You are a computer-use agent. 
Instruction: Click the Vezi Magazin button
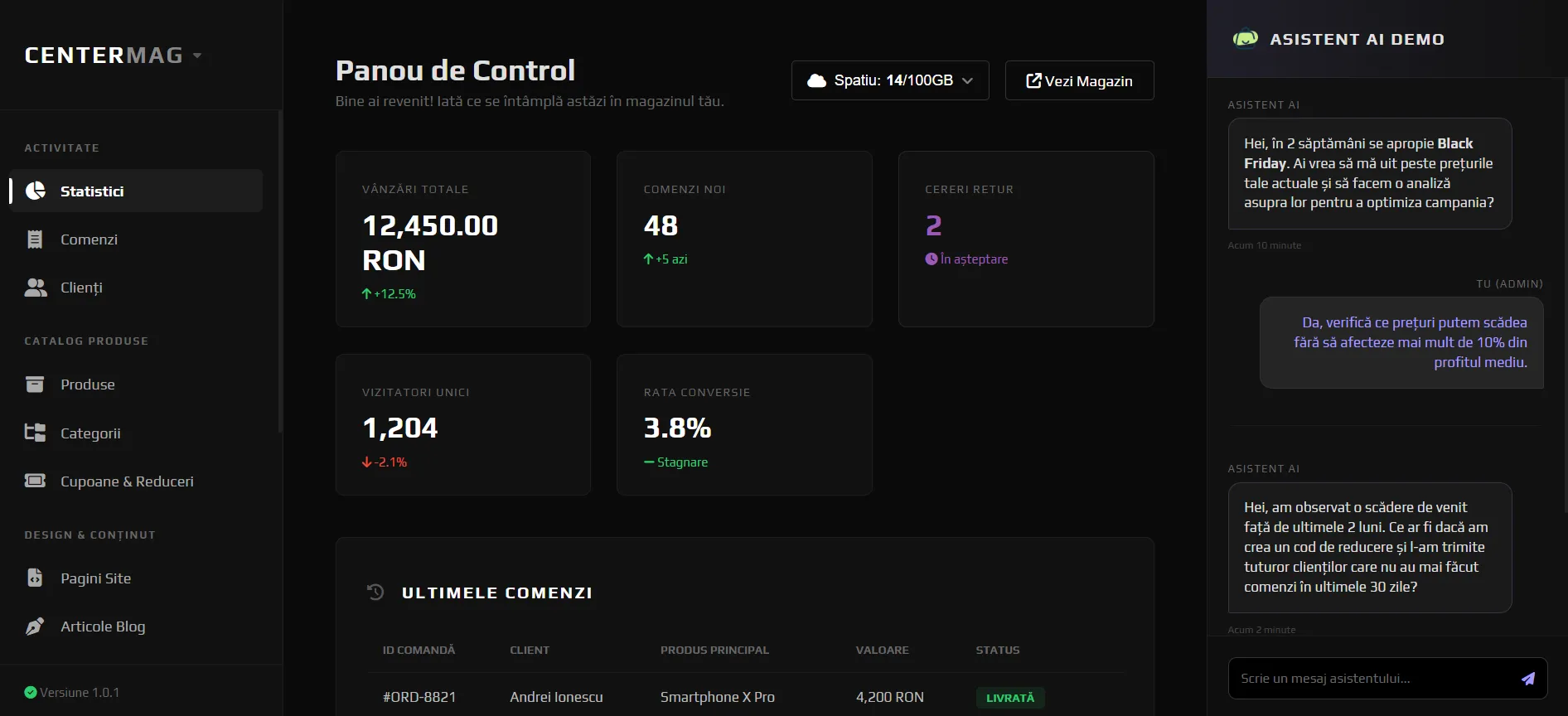point(1079,80)
